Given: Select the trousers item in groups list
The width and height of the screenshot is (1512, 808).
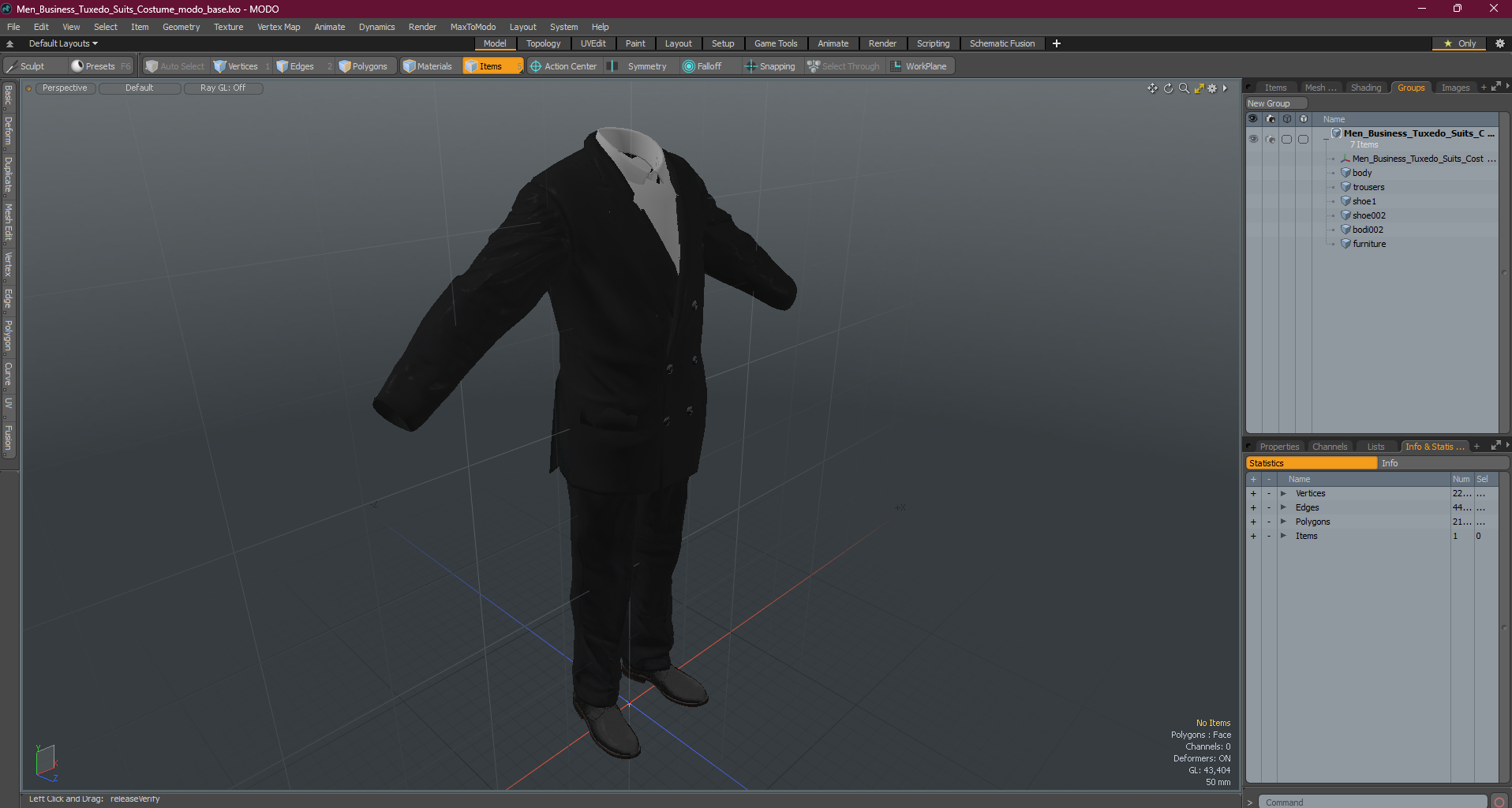Looking at the screenshot, I should click(x=1368, y=187).
